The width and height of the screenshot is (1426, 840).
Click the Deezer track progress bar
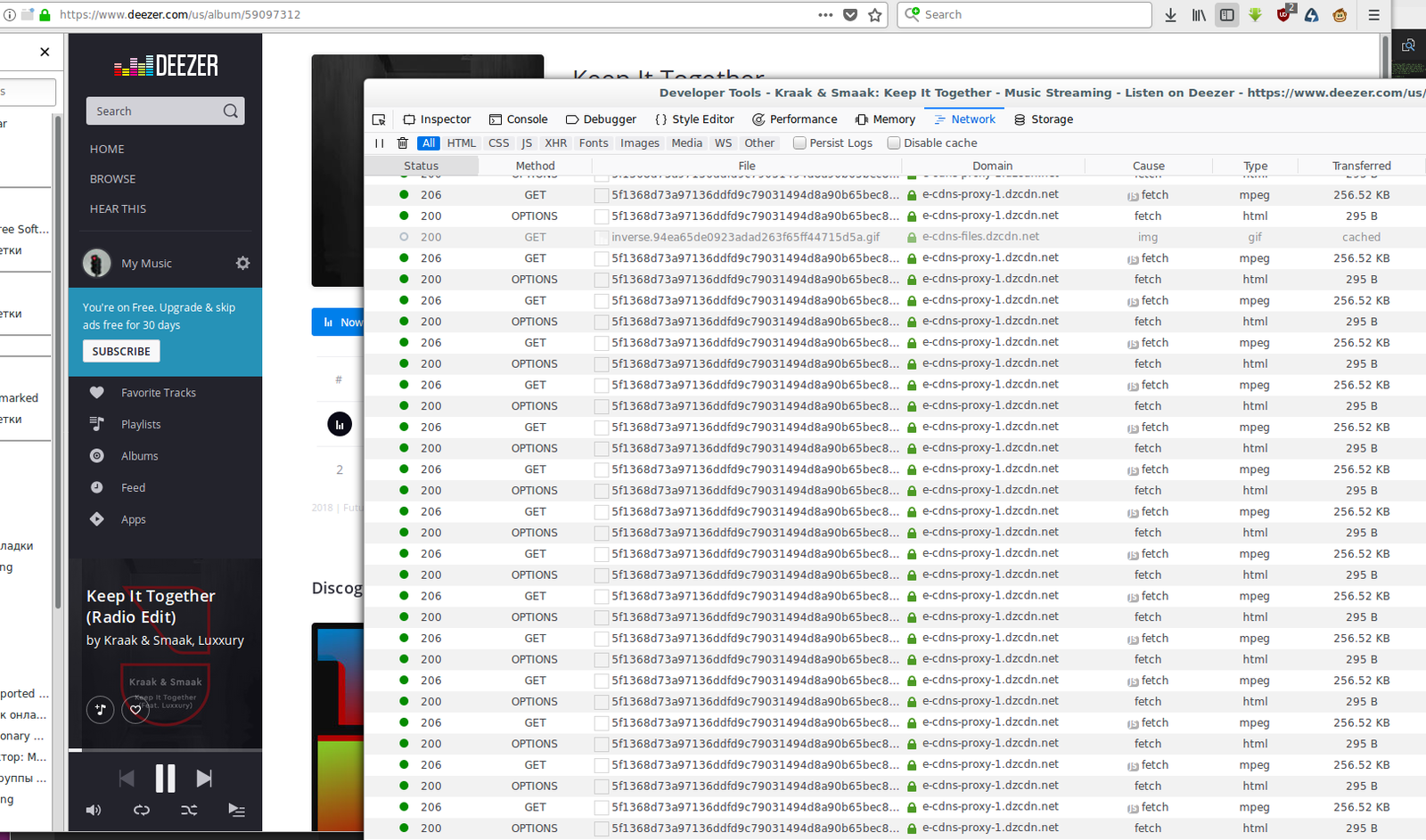coord(166,750)
